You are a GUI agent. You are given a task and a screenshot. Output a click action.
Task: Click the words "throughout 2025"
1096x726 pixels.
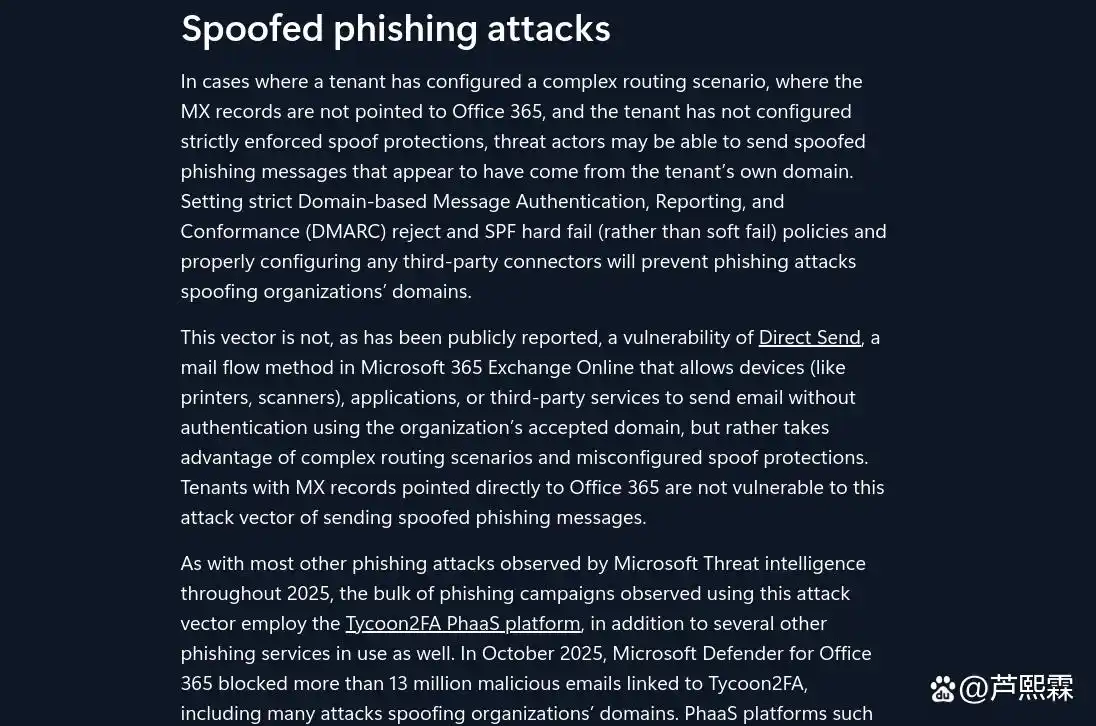pos(259,594)
